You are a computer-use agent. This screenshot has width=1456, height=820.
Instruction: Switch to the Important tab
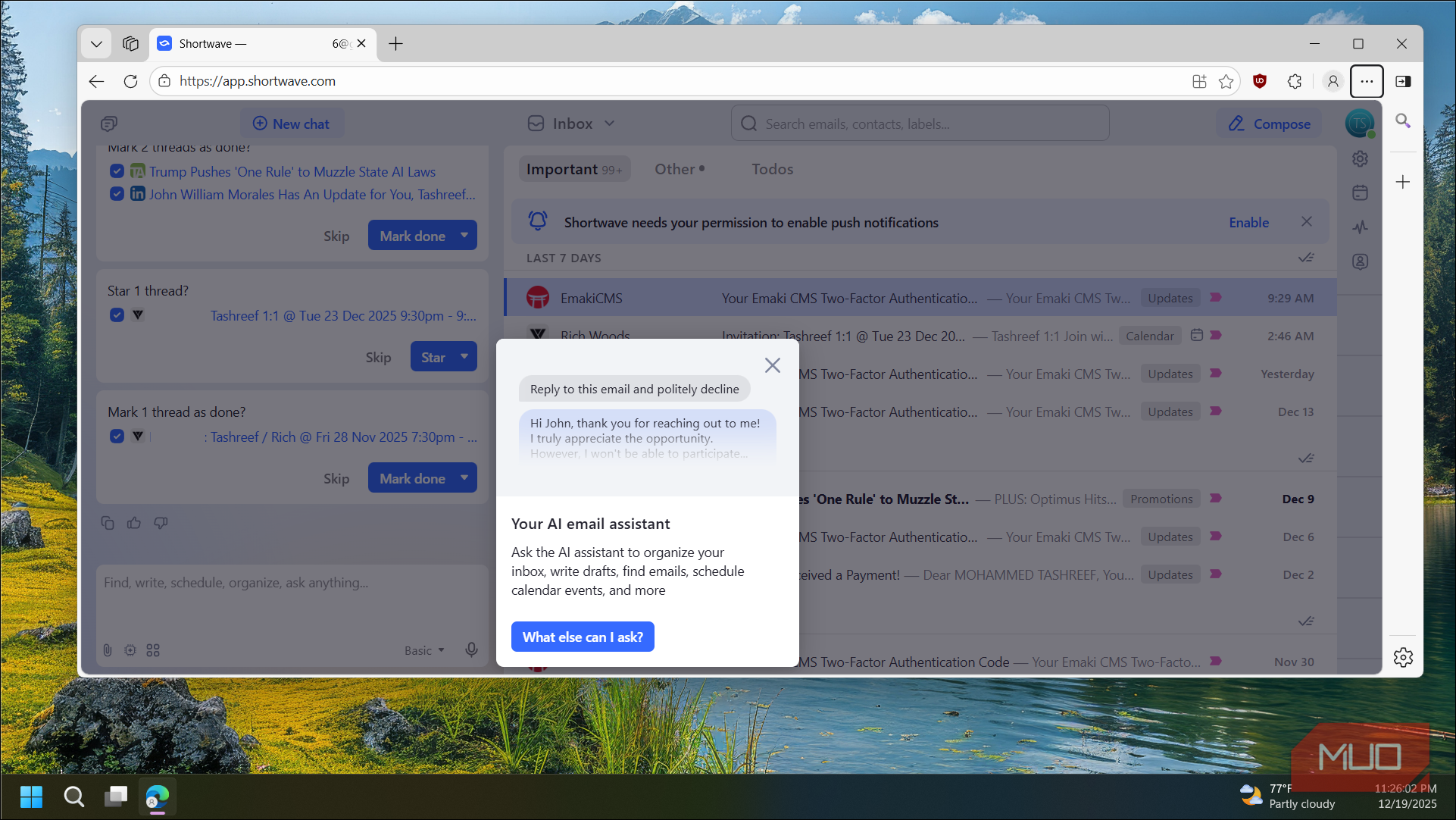(574, 169)
